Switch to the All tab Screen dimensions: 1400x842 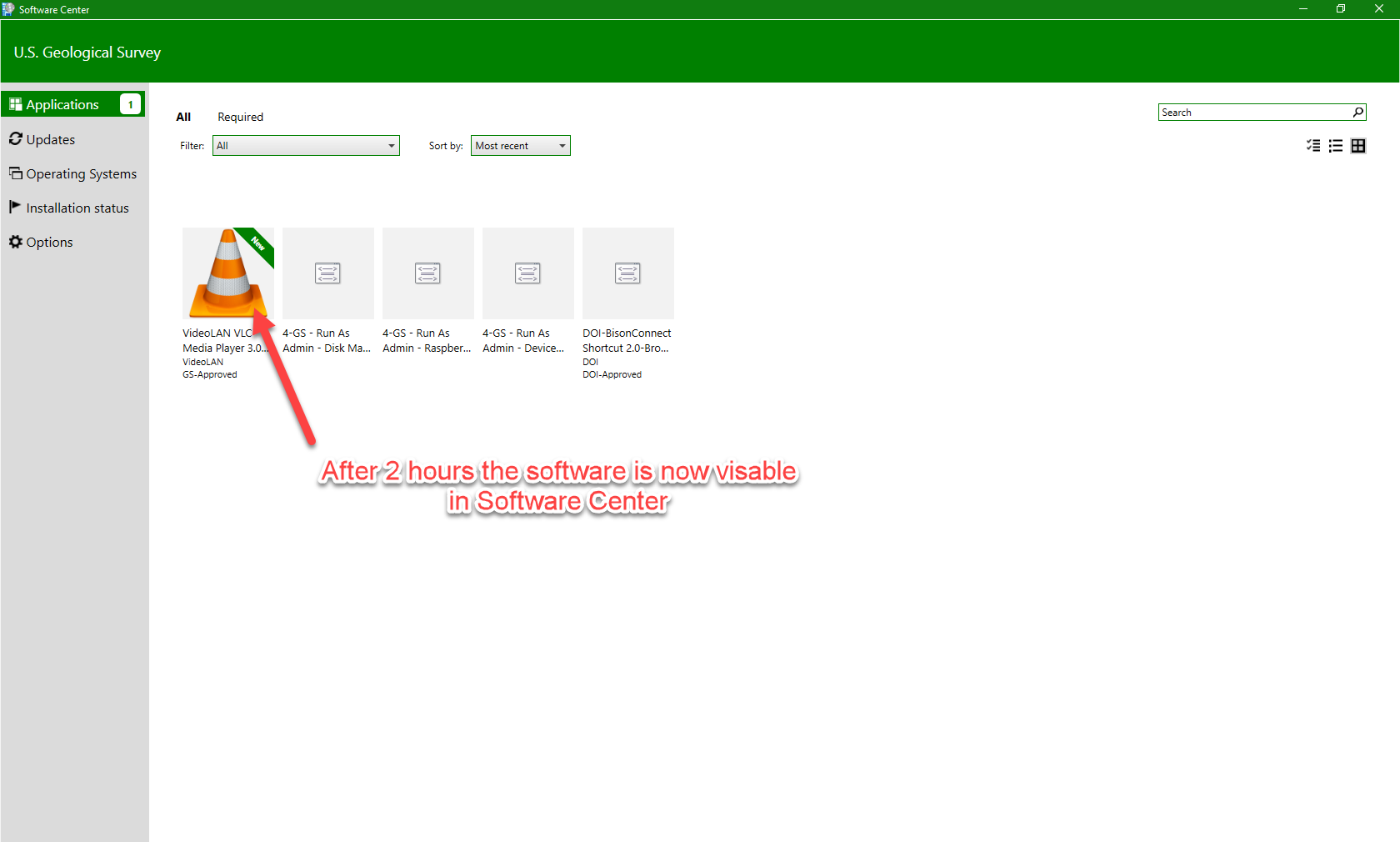point(183,117)
